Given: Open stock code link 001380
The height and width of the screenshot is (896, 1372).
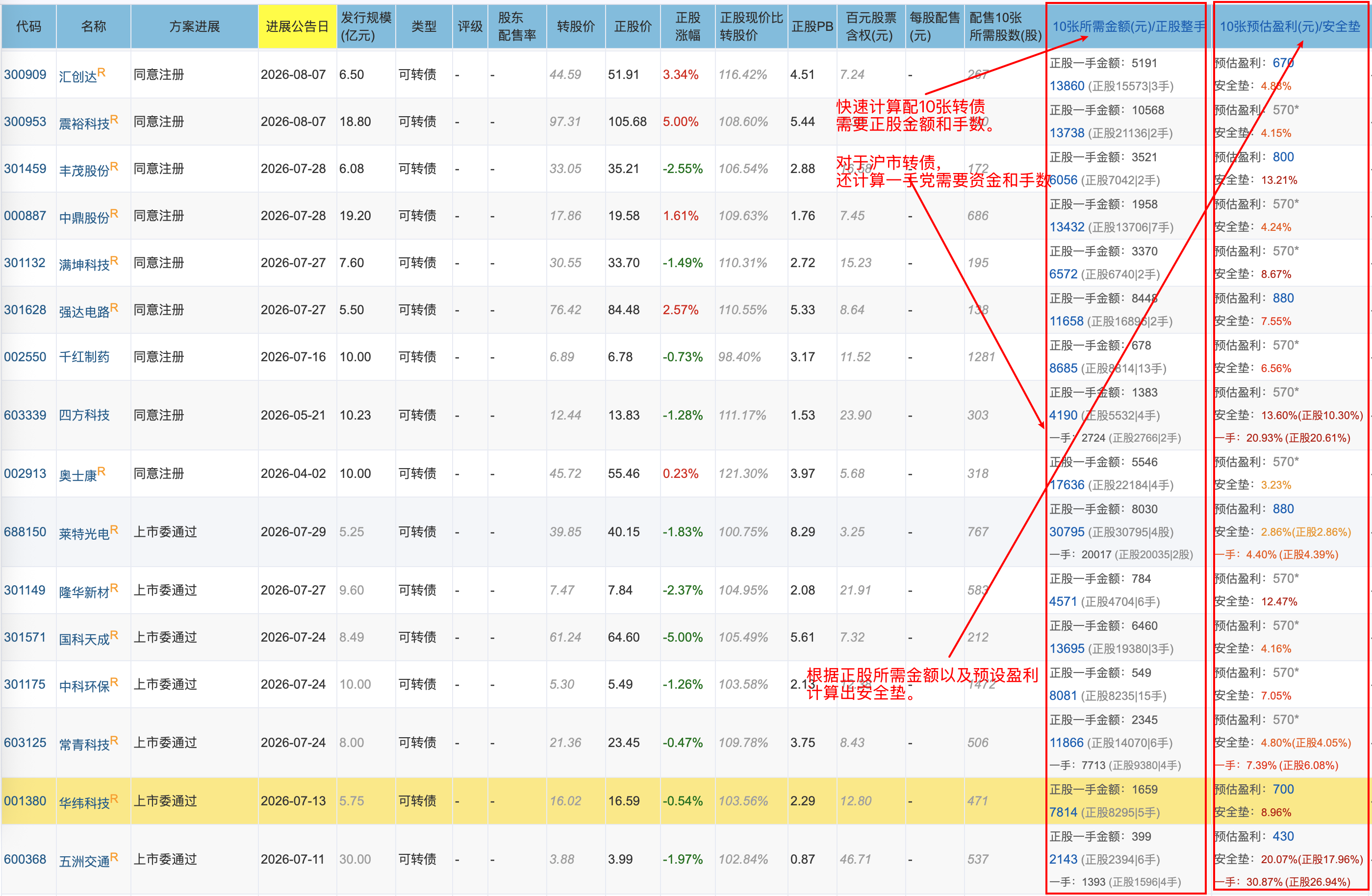Looking at the screenshot, I should pyautogui.click(x=25, y=801).
